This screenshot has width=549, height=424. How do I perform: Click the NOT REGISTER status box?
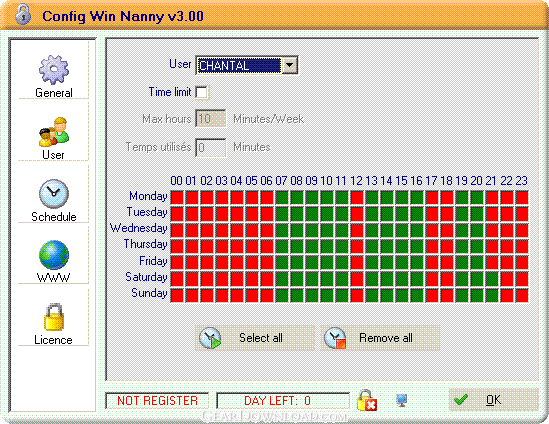coord(157,401)
